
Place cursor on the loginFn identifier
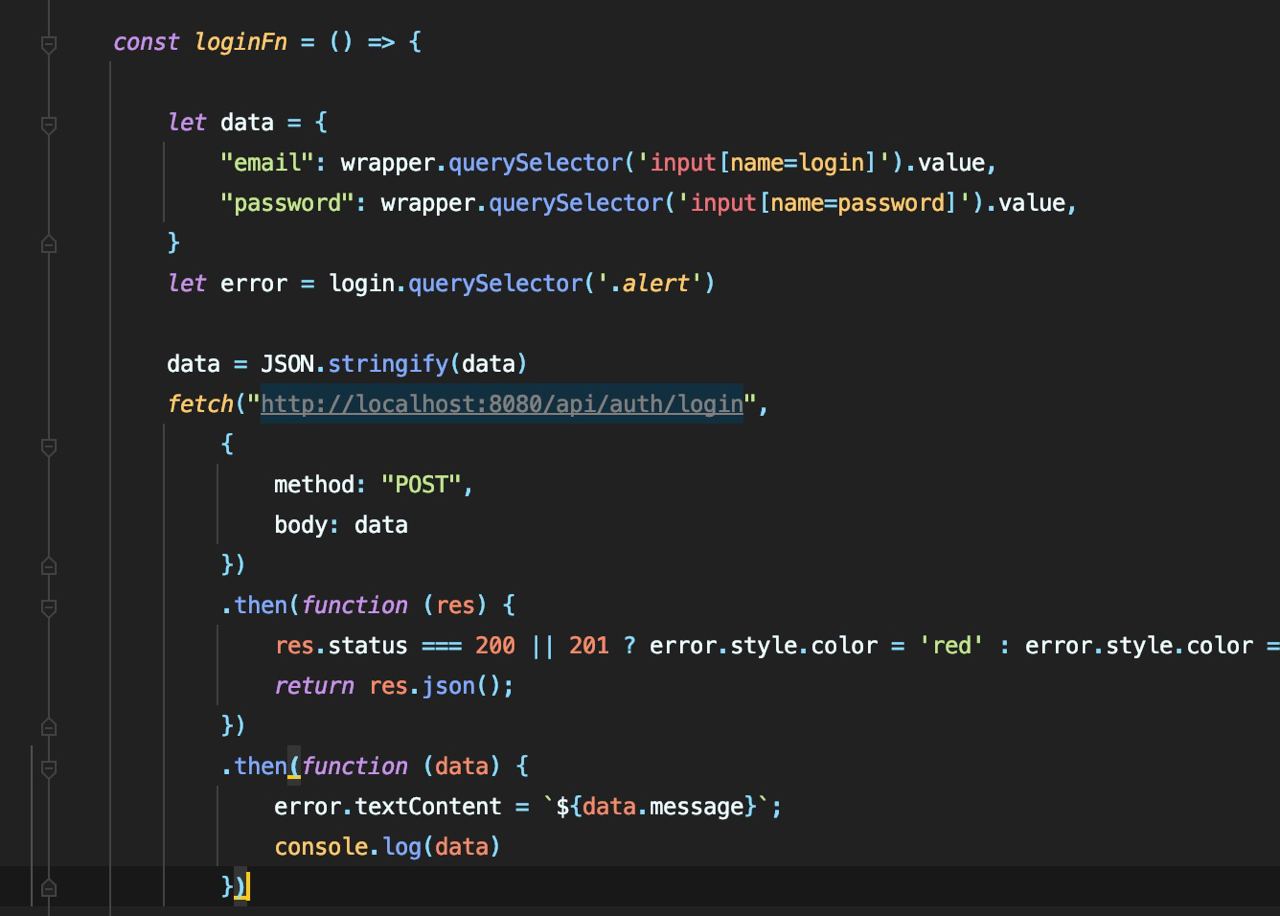(241, 42)
